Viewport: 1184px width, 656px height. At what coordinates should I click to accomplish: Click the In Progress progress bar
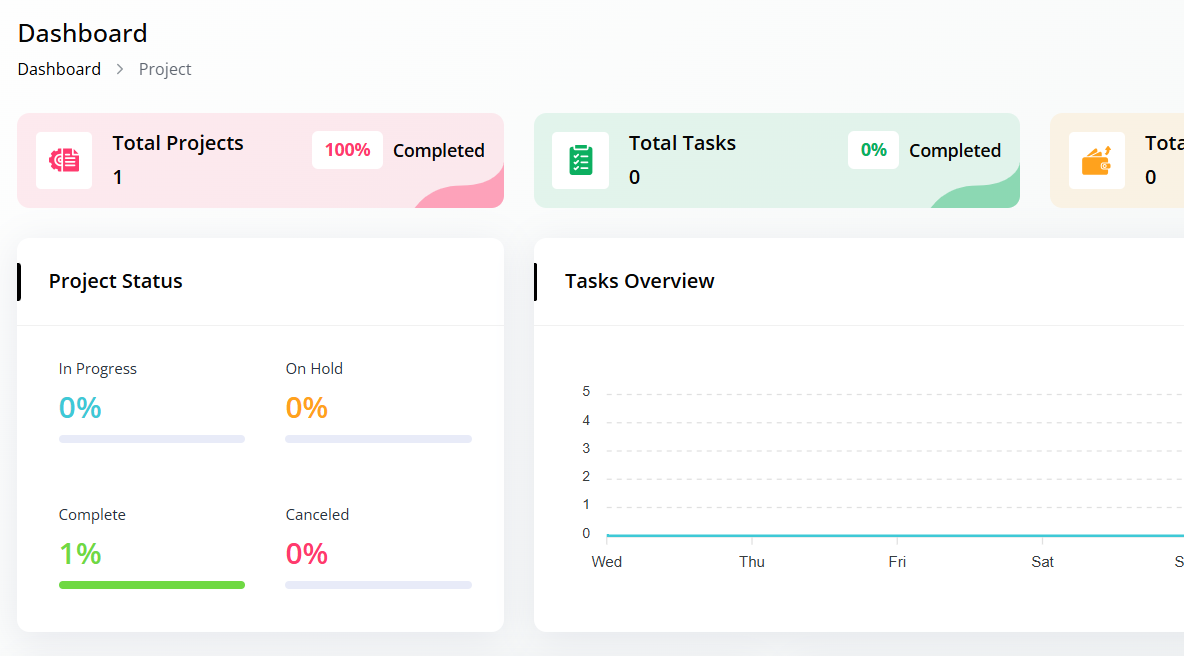151,439
